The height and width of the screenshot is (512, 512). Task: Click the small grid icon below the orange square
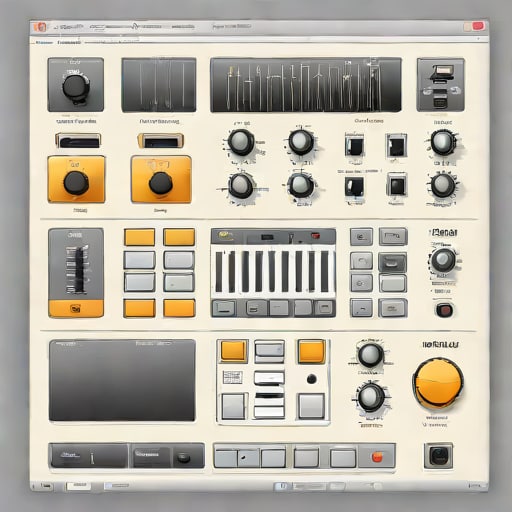pyautogui.click(x=232, y=377)
